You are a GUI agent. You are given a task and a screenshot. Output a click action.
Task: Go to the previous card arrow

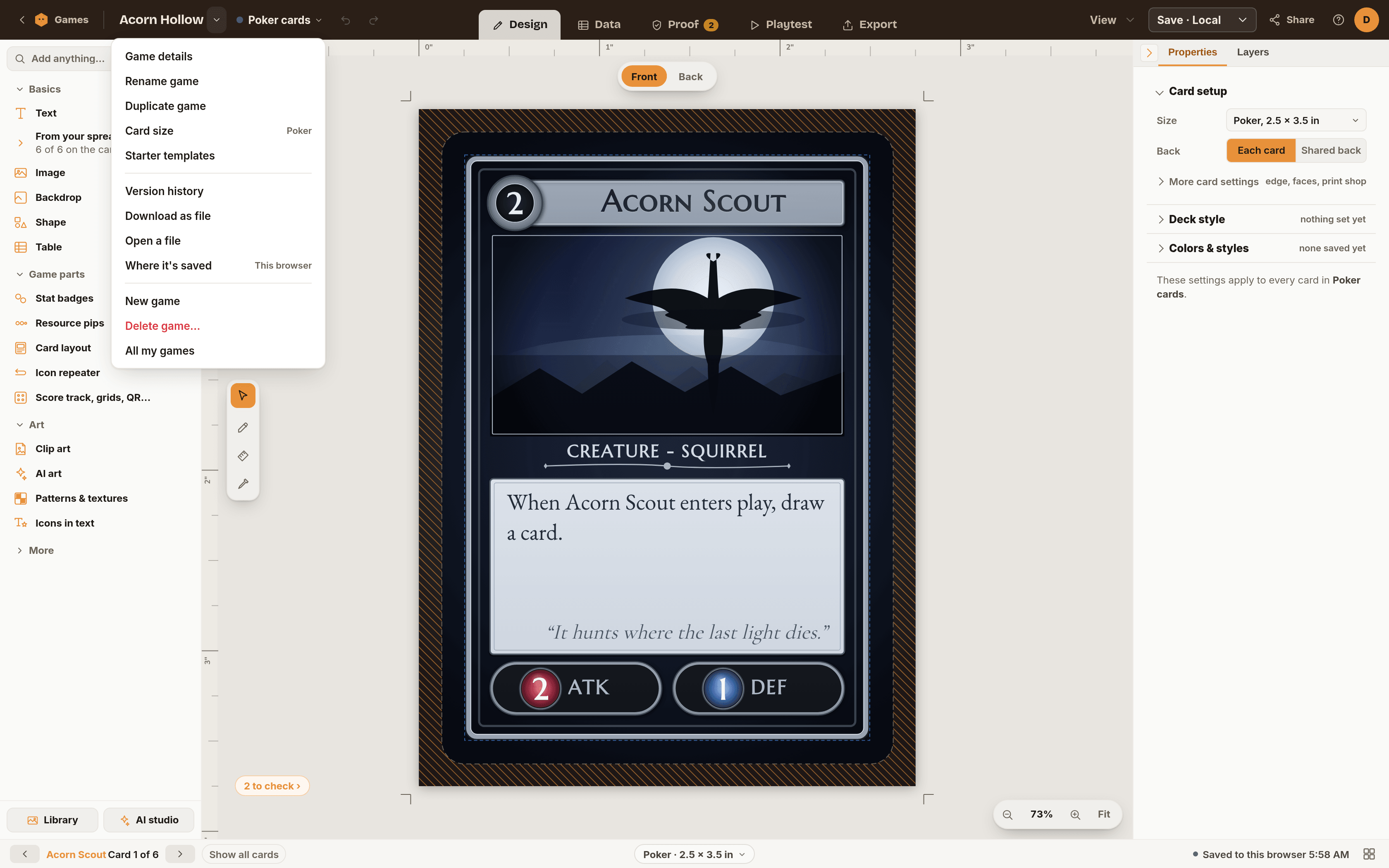(x=25, y=854)
